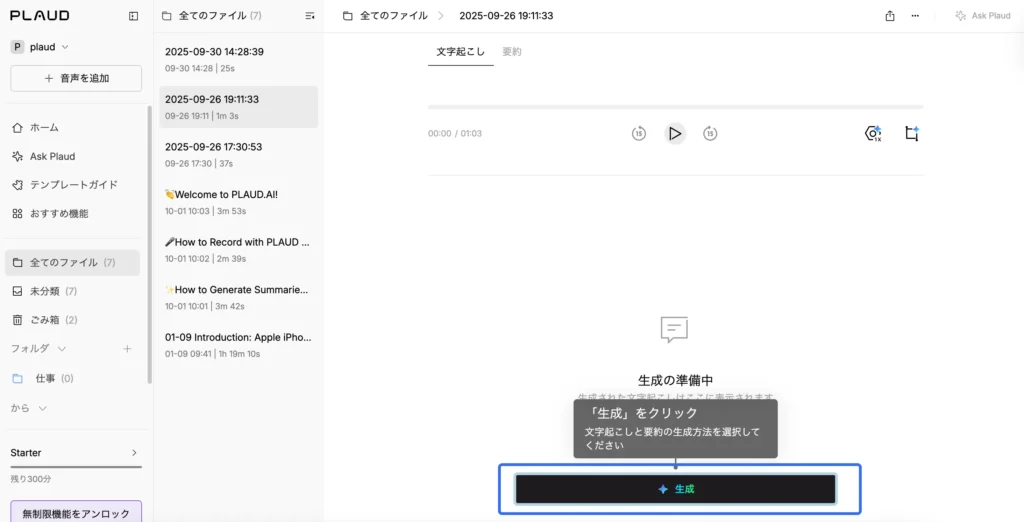Change the playback speed setting icon

click(873, 133)
